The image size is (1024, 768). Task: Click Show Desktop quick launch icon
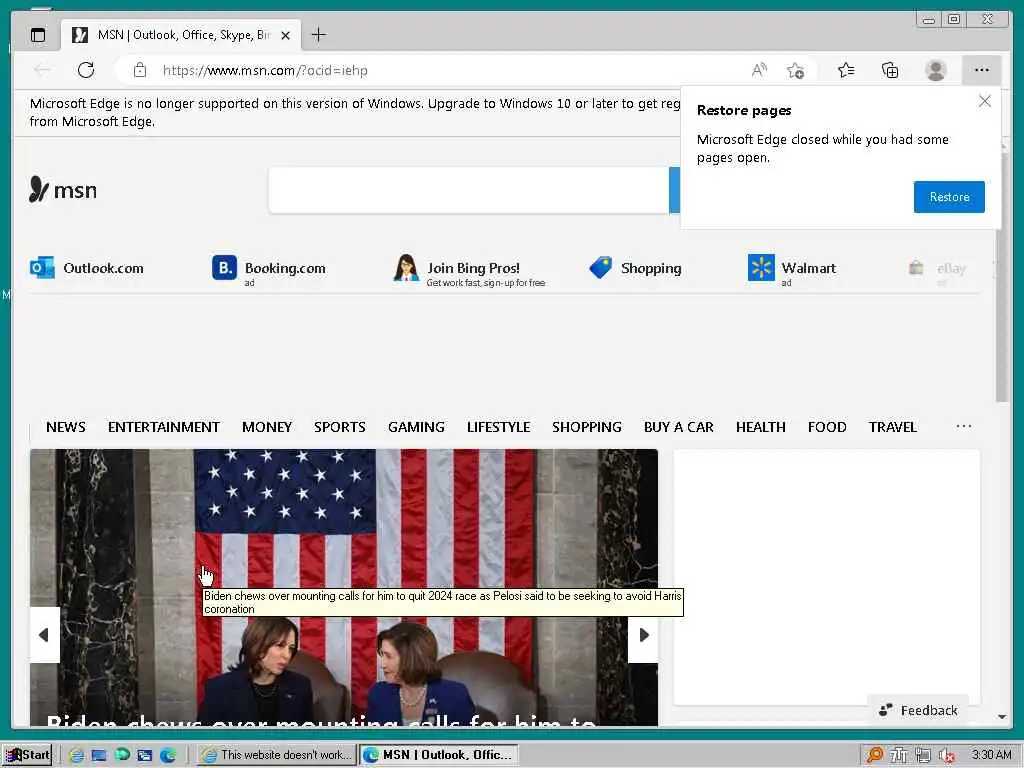99,755
